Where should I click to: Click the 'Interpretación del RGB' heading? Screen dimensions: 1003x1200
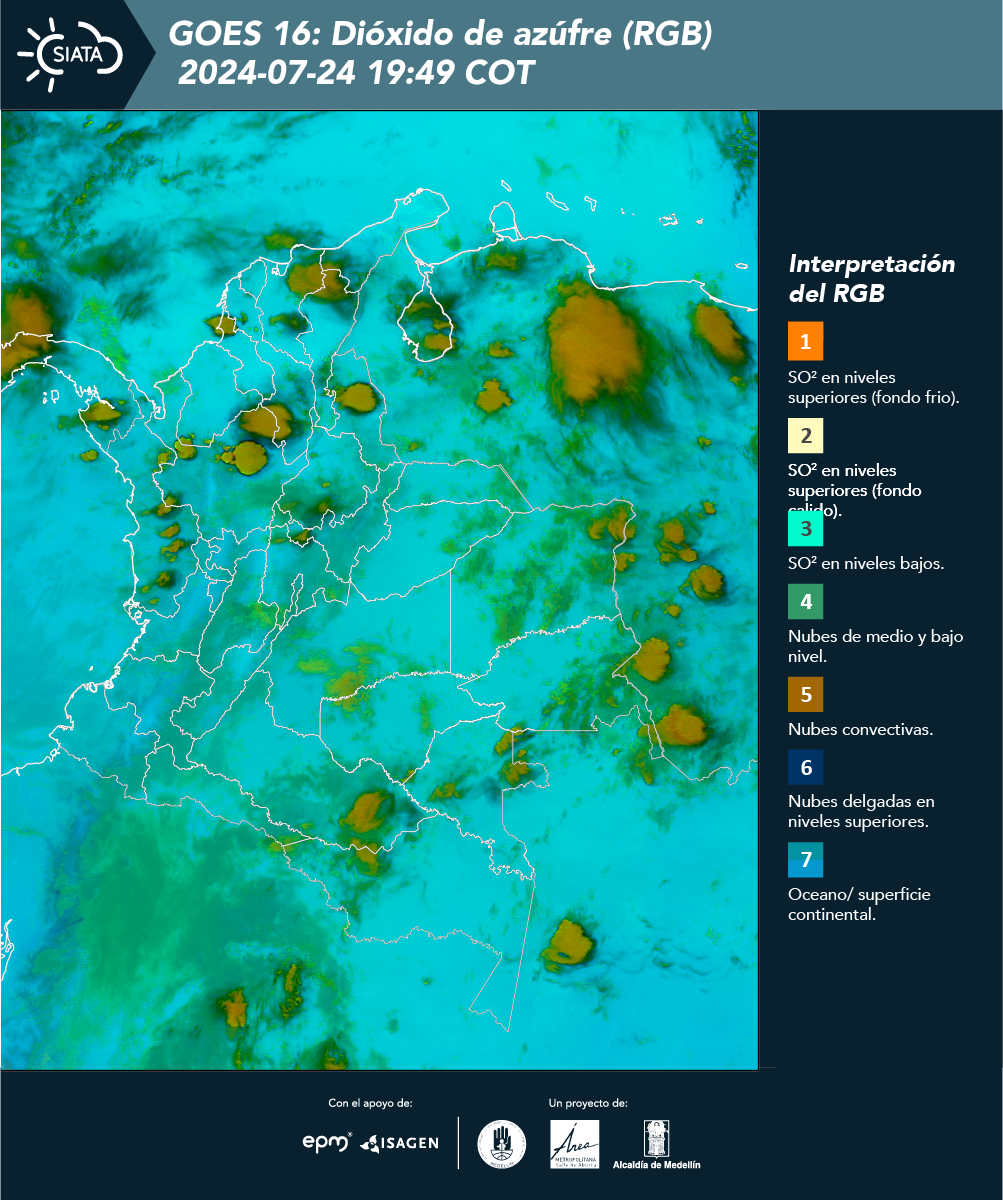[x=872, y=279]
